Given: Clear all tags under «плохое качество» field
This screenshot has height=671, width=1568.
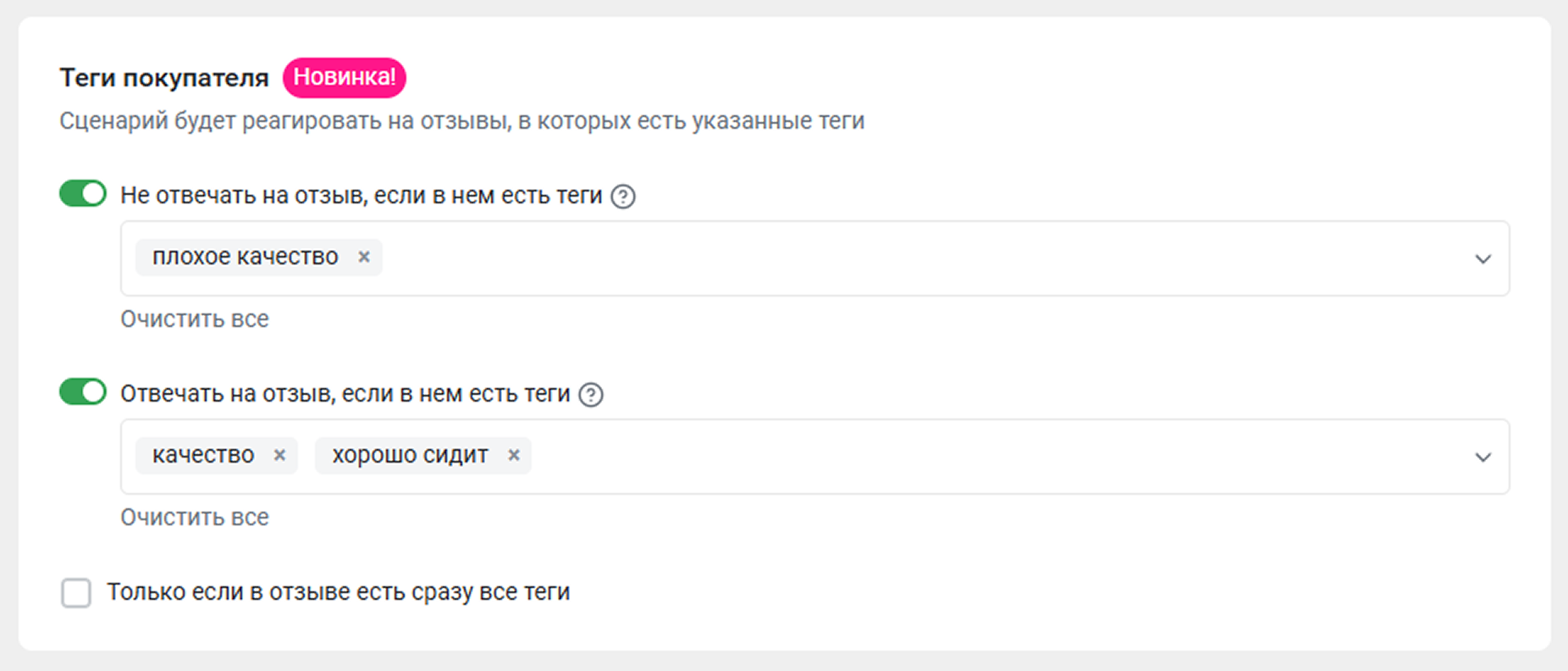Looking at the screenshot, I should (195, 319).
